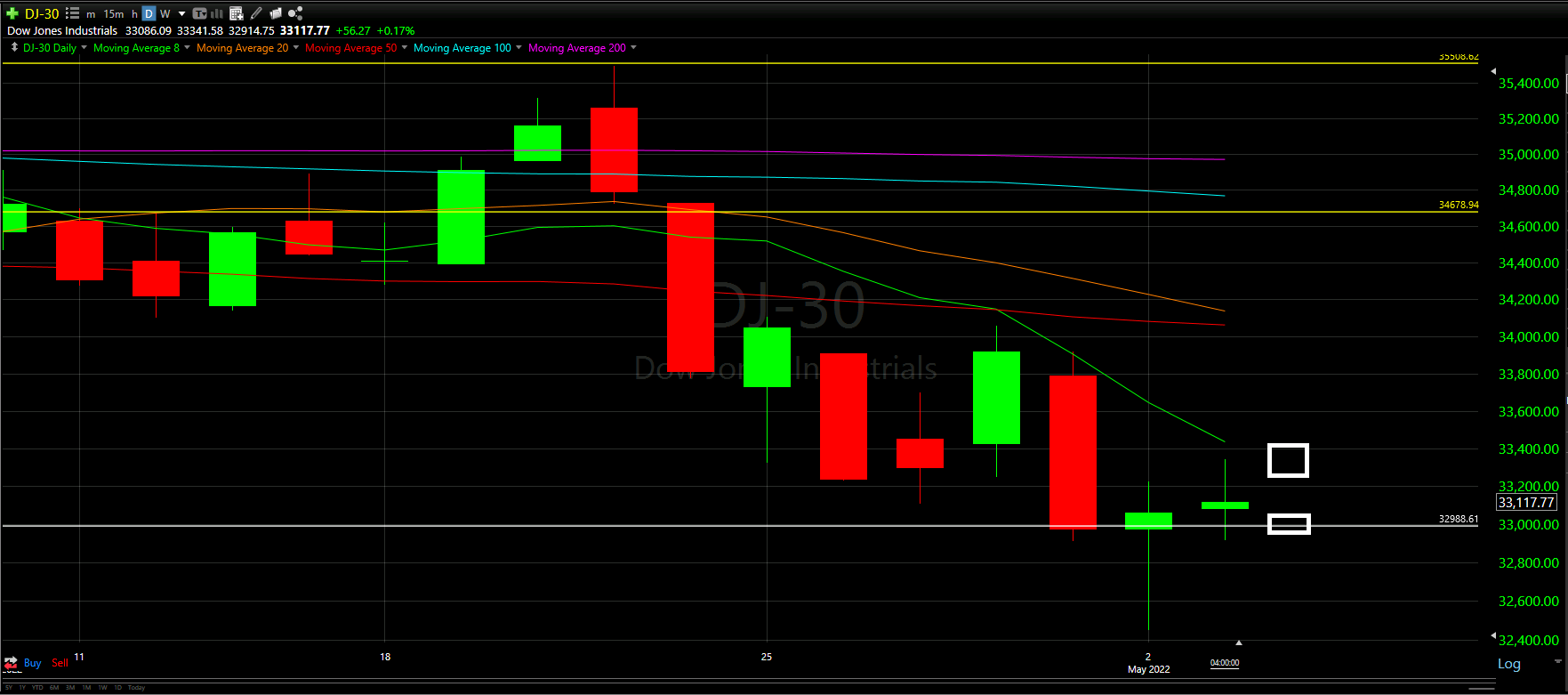The image size is (1568, 695).
Task: Click the +0.17% change value
Action: point(396,30)
